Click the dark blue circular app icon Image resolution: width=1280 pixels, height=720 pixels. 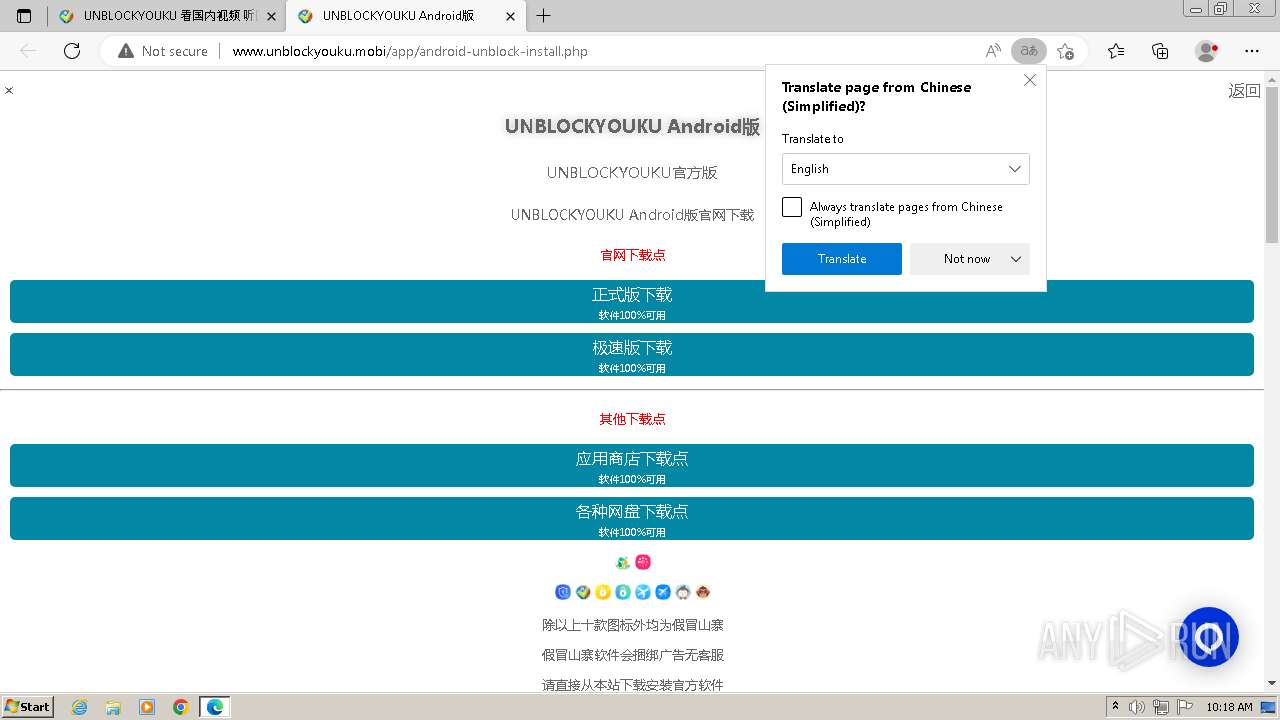[x=563, y=592]
